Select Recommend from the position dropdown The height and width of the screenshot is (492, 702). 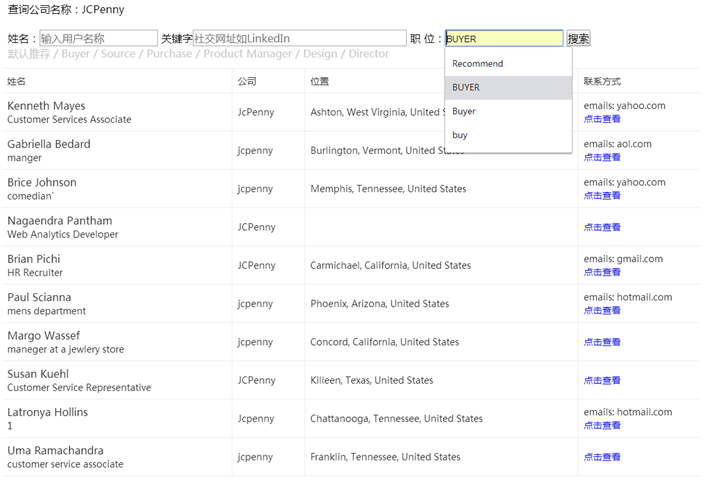[x=508, y=64]
